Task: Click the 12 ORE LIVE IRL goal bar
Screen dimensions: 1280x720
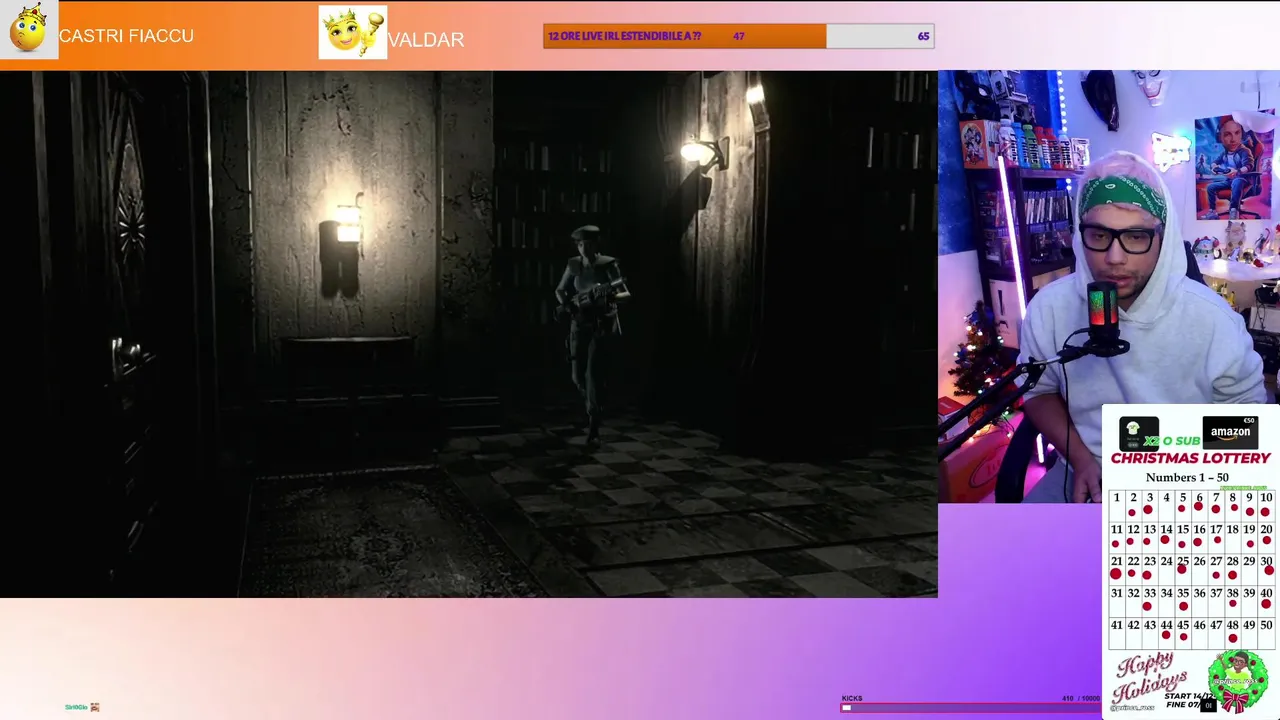Action: point(739,36)
